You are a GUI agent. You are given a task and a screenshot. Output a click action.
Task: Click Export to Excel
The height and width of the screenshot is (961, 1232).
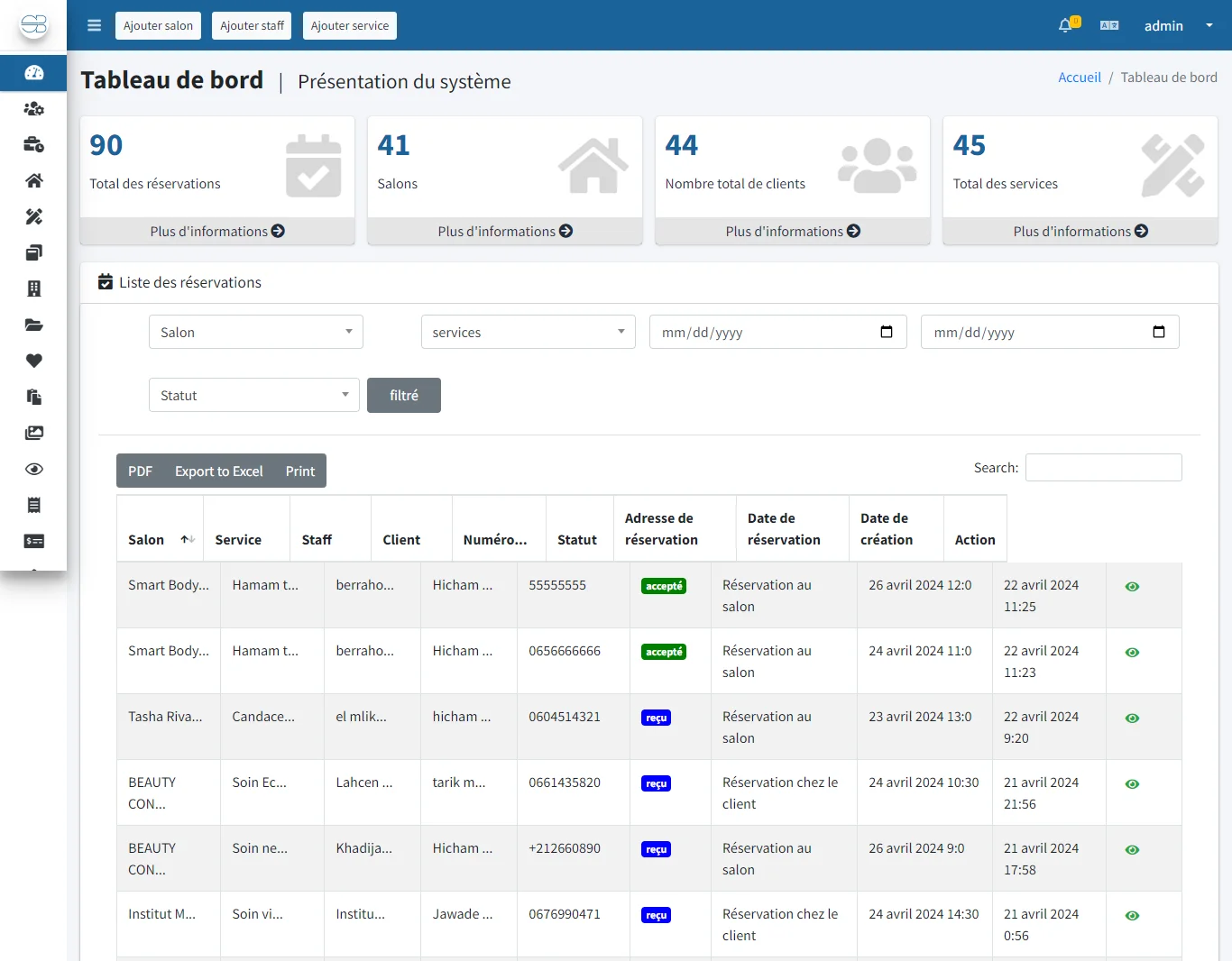tap(219, 471)
